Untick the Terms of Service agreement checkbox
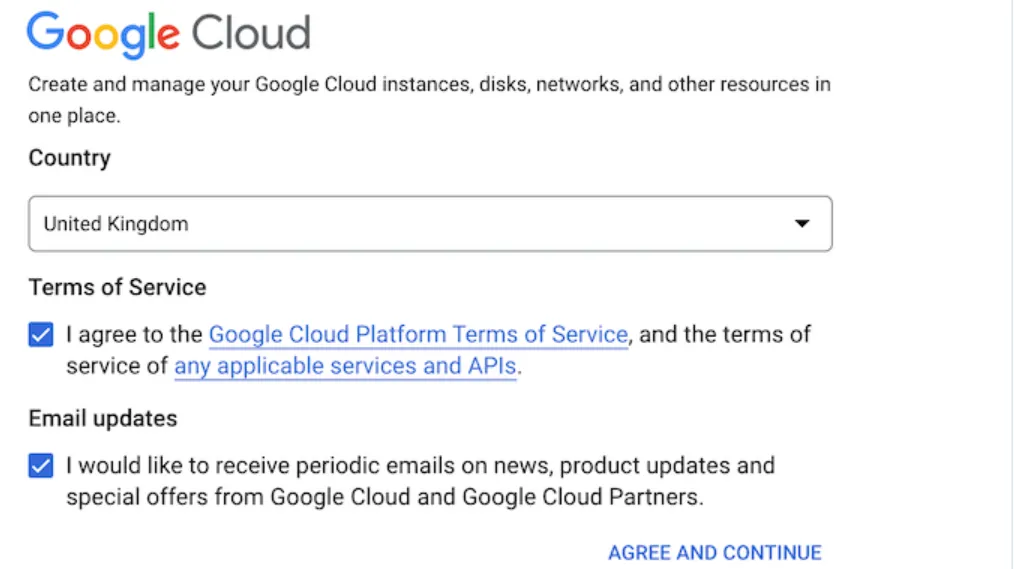Screen dimensions: 1014x569 [x=41, y=335]
